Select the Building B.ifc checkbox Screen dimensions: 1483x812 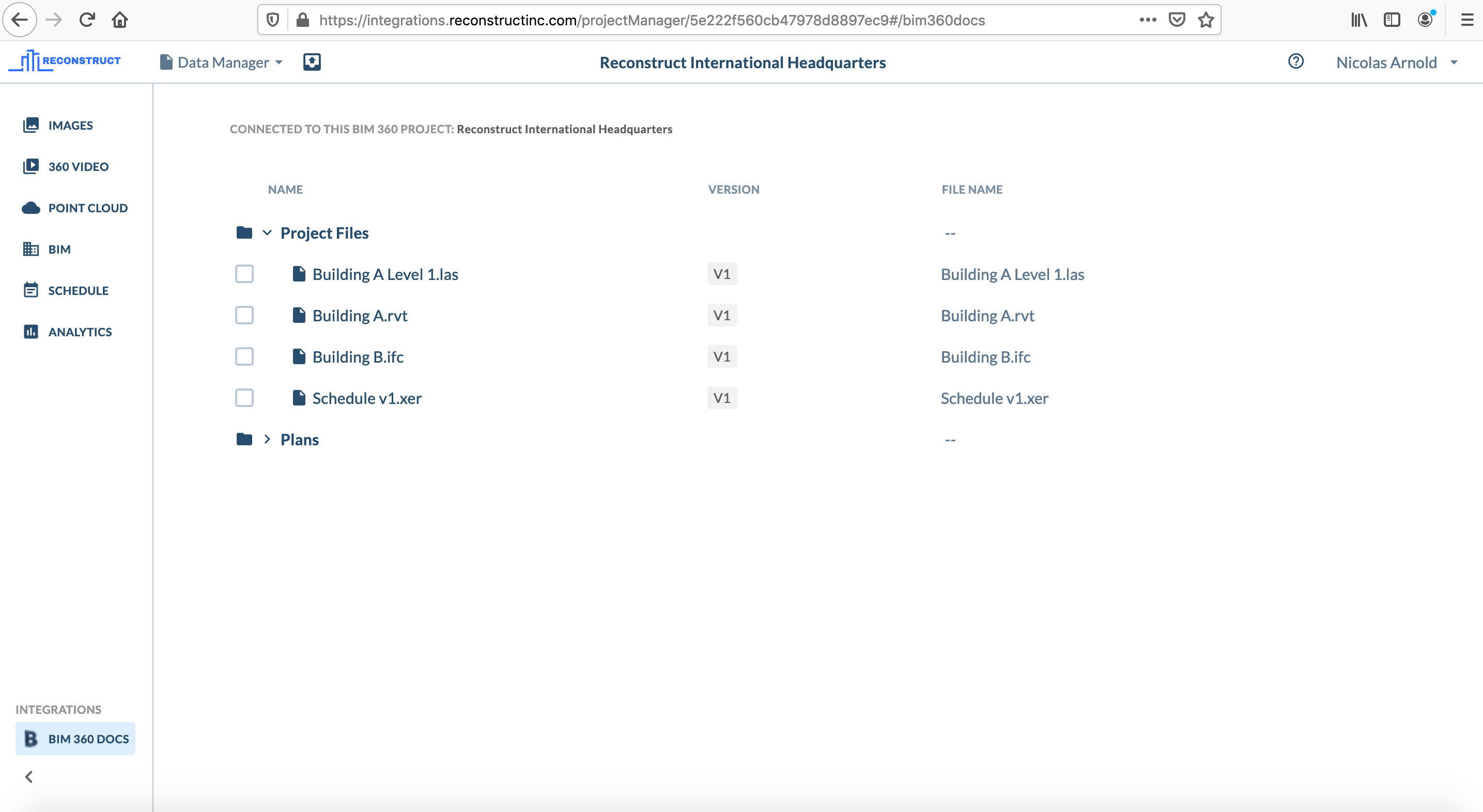[244, 357]
